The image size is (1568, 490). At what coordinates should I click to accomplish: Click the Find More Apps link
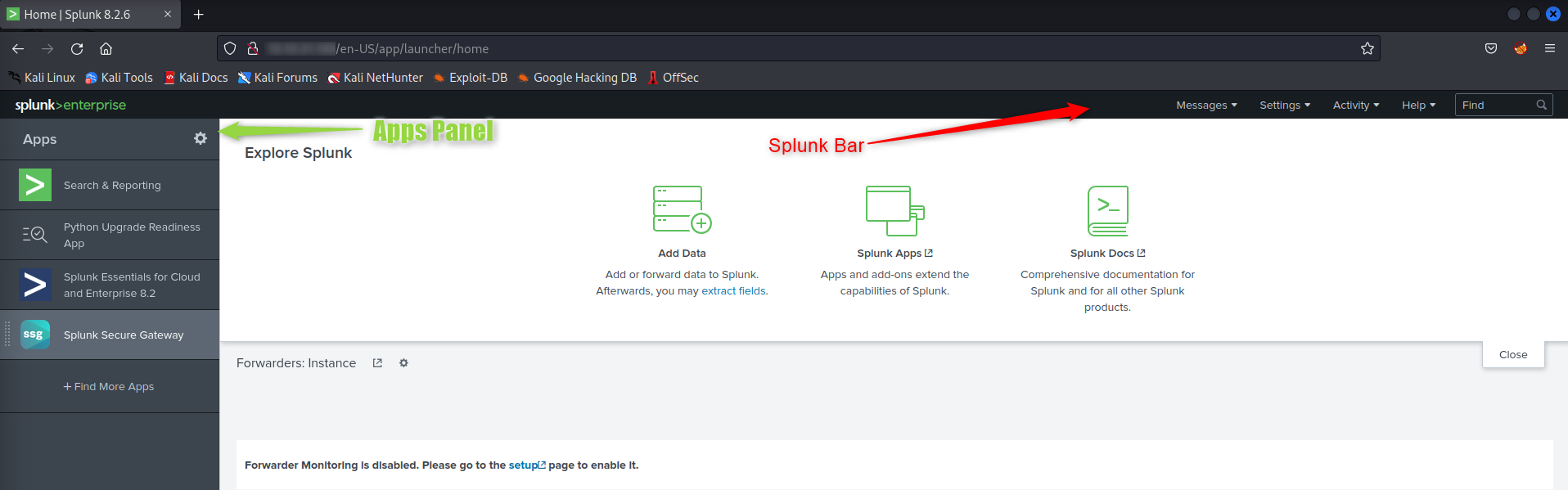[x=109, y=387]
